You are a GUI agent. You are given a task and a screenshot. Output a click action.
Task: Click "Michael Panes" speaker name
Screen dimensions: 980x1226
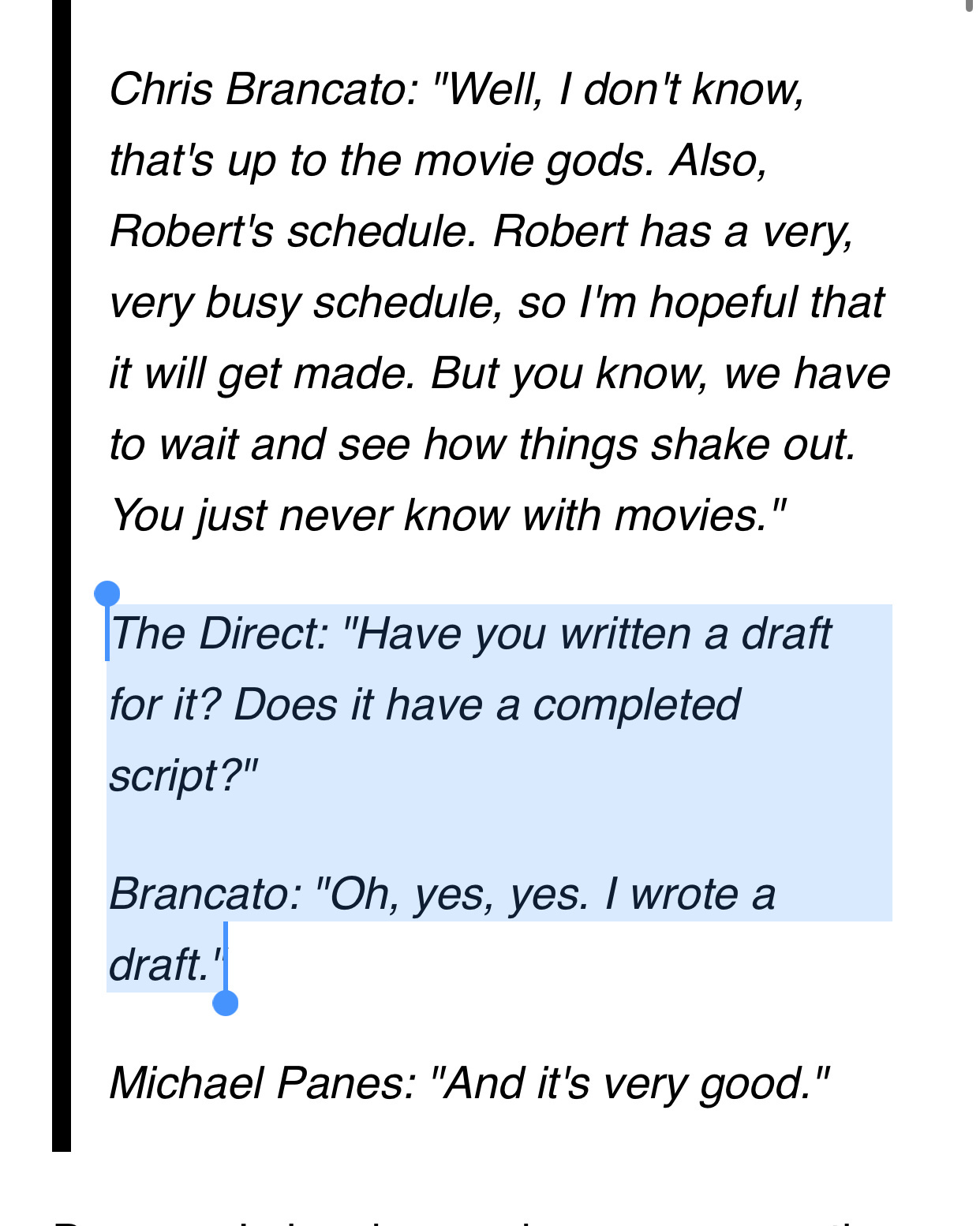(x=262, y=1082)
